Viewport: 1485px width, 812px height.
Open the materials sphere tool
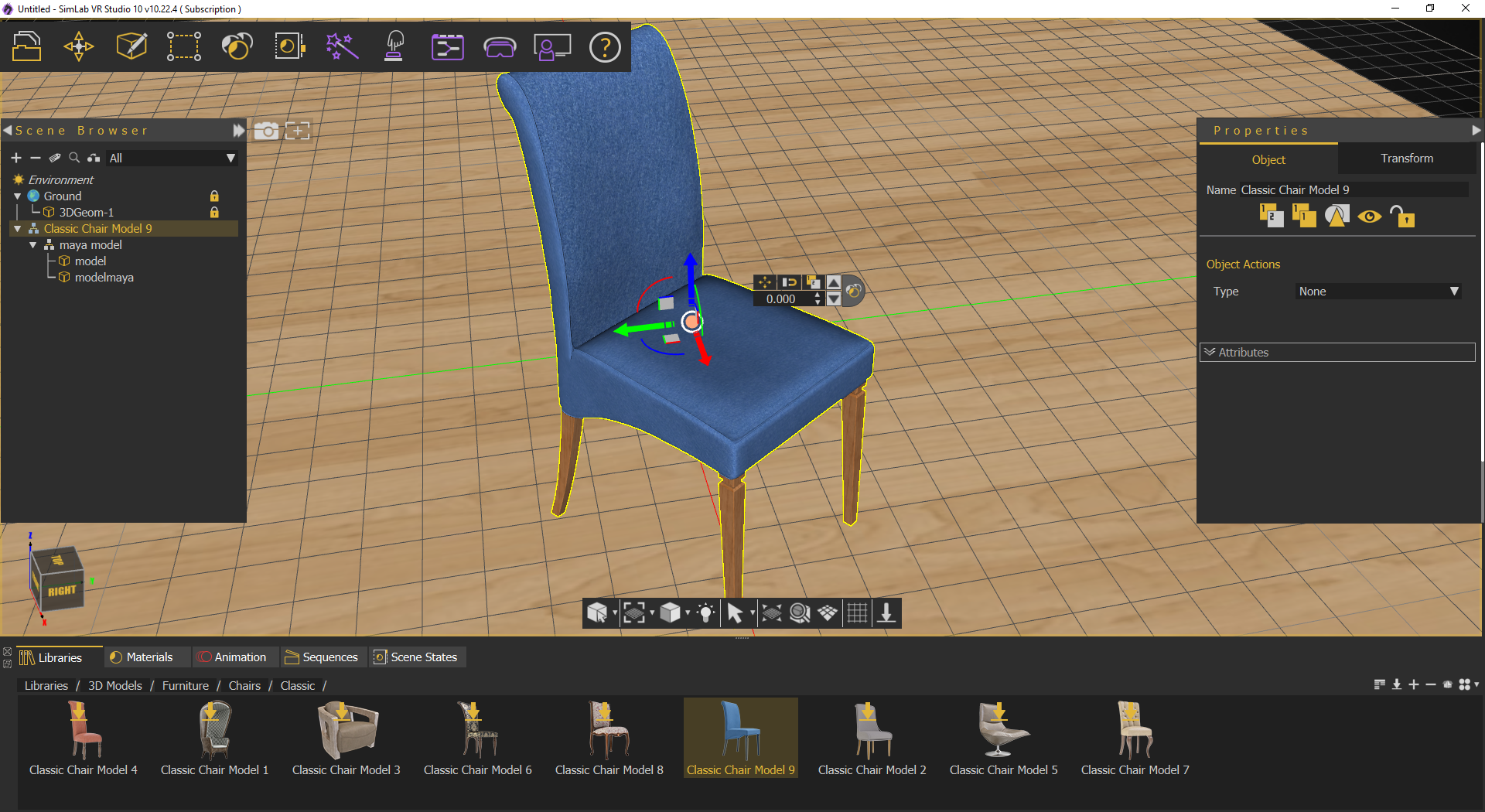(237, 46)
